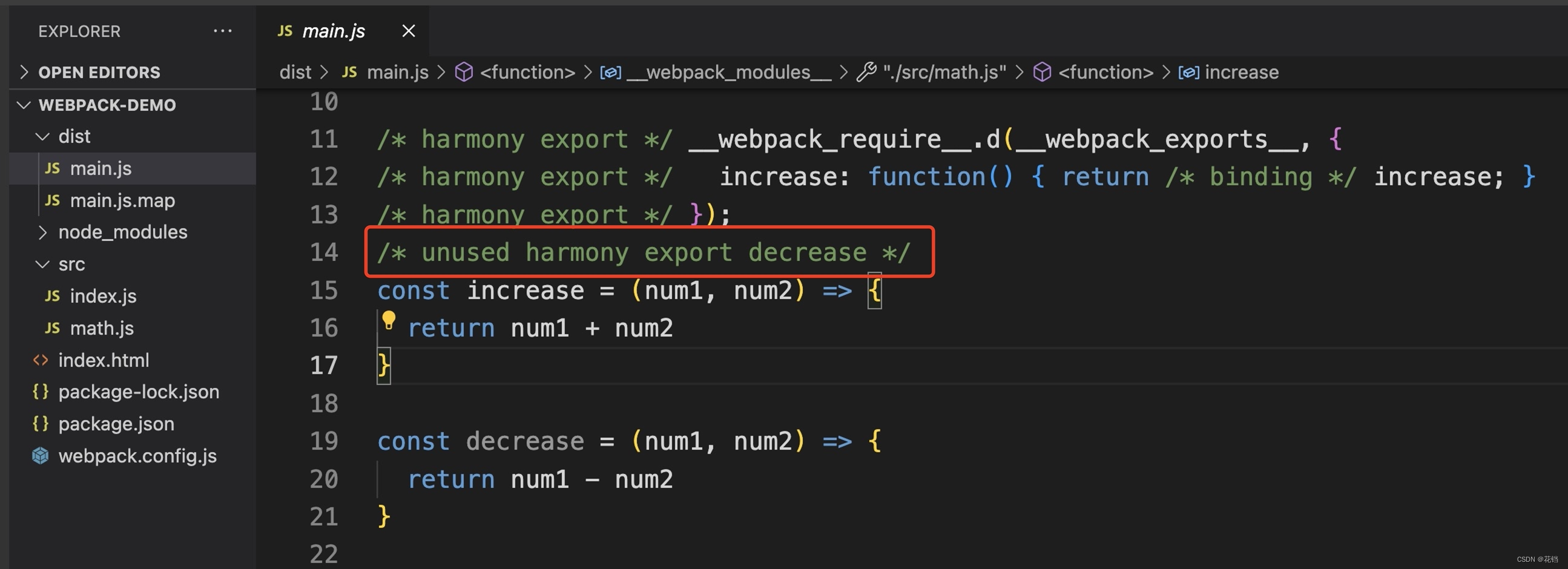Screen dimensions: 1568x569
Task: Select the increase breadcrumb
Action: tap(1242, 73)
